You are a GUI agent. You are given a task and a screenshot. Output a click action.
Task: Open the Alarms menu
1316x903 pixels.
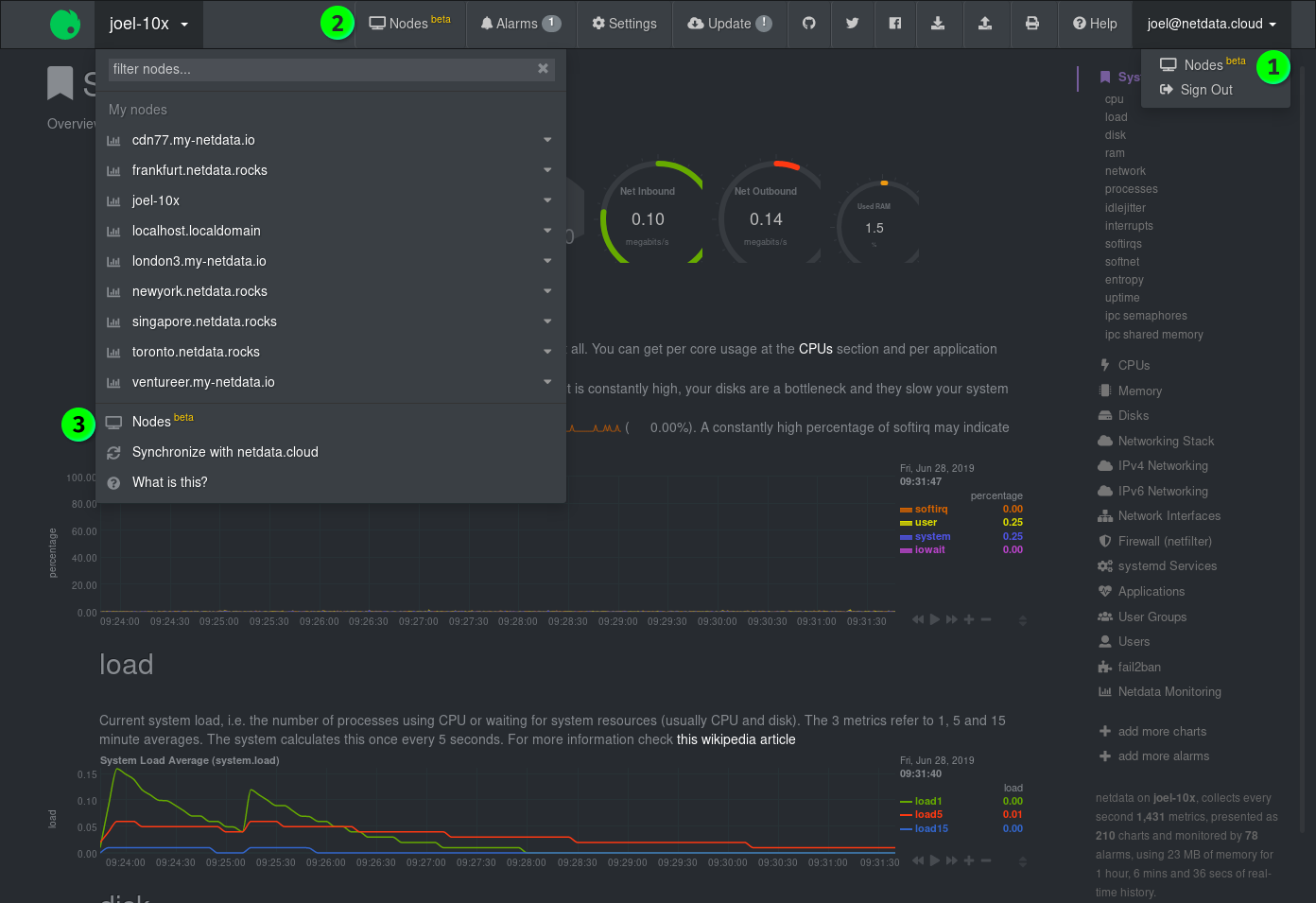pos(521,24)
